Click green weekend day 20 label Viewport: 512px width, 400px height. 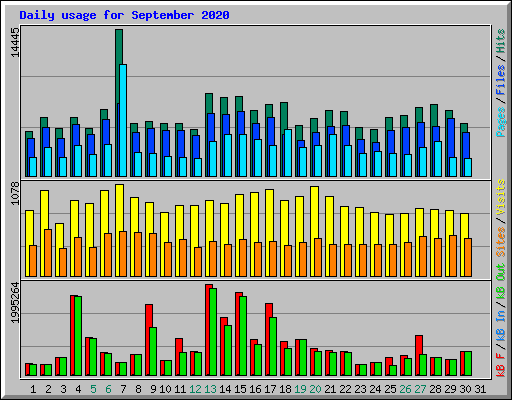[x=315, y=389]
